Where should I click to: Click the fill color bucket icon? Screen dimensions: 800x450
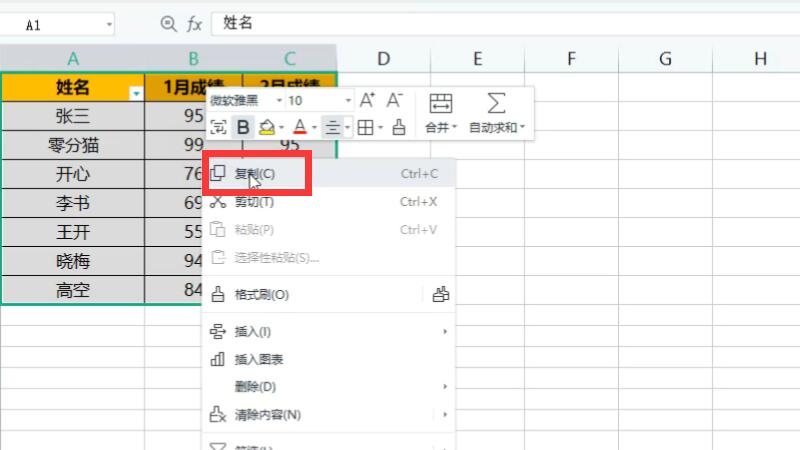point(267,127)
